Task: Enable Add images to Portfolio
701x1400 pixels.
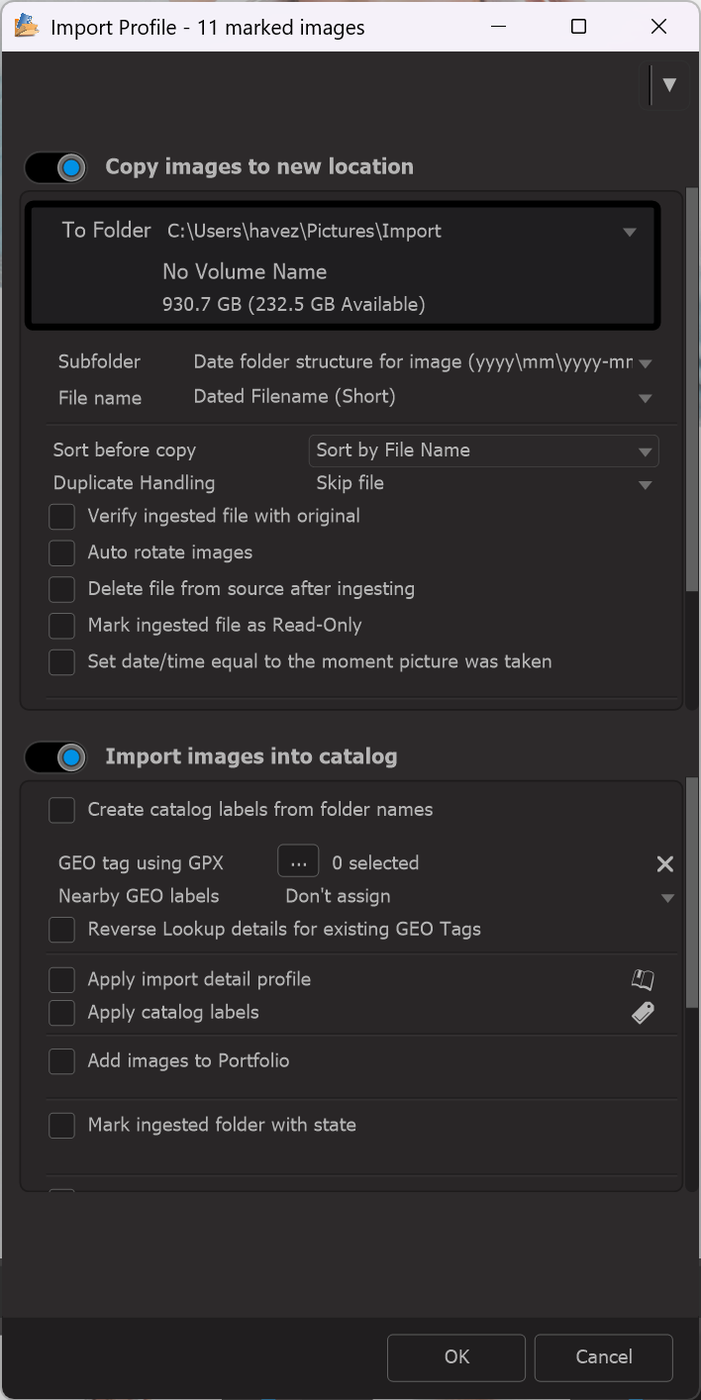Action: [62, 1061]
